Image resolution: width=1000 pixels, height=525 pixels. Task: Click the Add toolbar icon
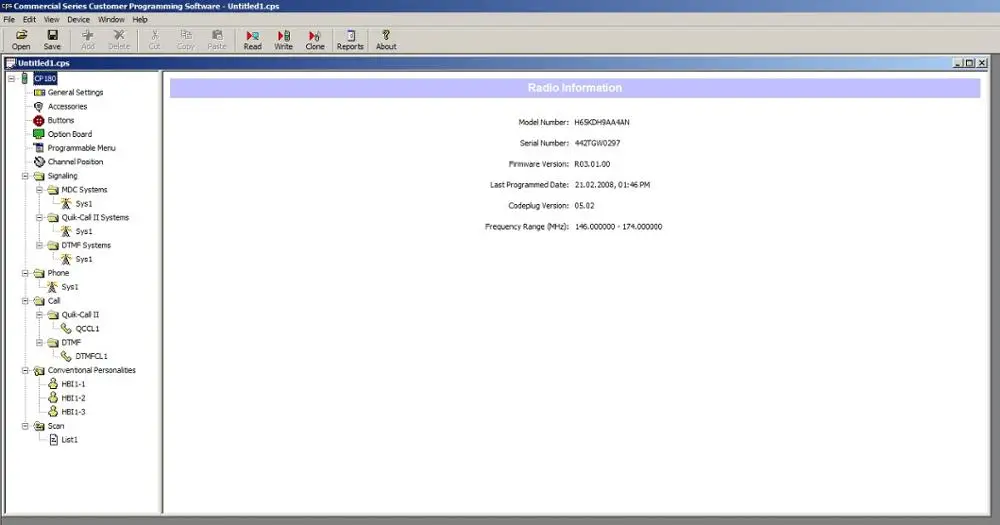87,35
